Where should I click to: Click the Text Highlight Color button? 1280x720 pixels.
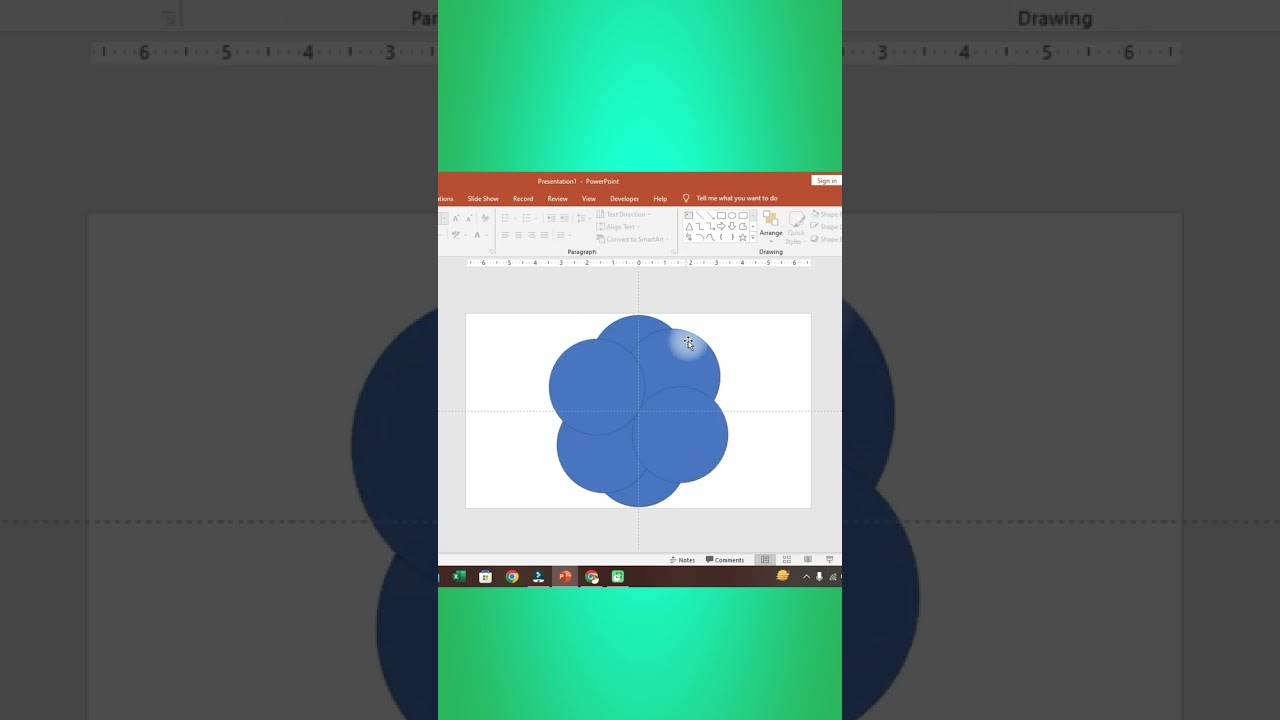457,235
